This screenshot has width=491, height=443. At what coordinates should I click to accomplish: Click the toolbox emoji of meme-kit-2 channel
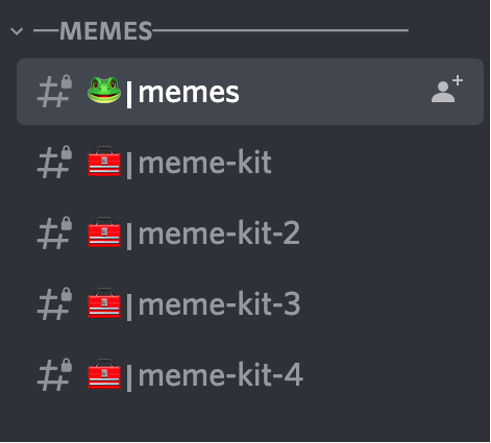pos(104,232)
